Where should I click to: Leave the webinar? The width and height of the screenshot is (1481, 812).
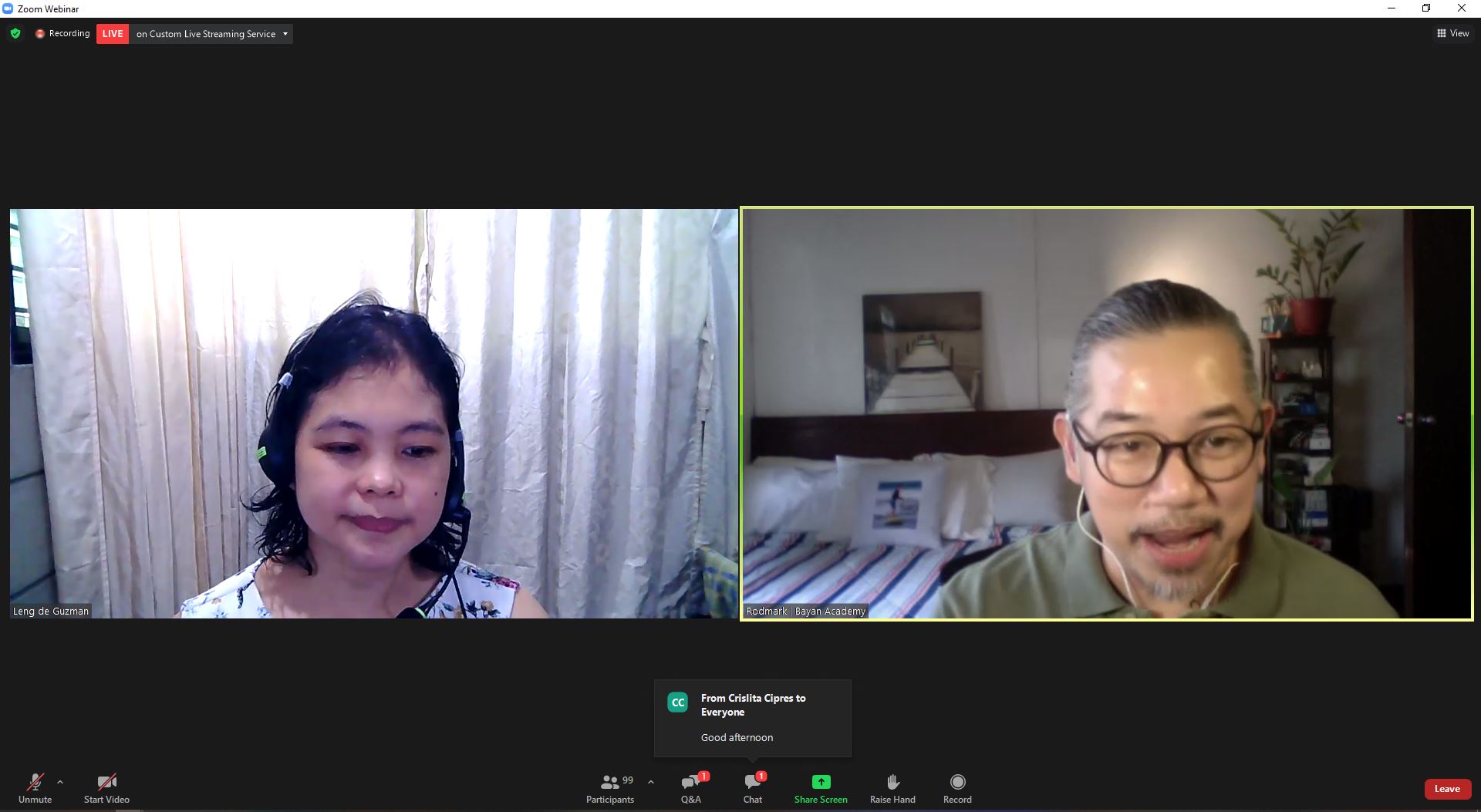1447,789
